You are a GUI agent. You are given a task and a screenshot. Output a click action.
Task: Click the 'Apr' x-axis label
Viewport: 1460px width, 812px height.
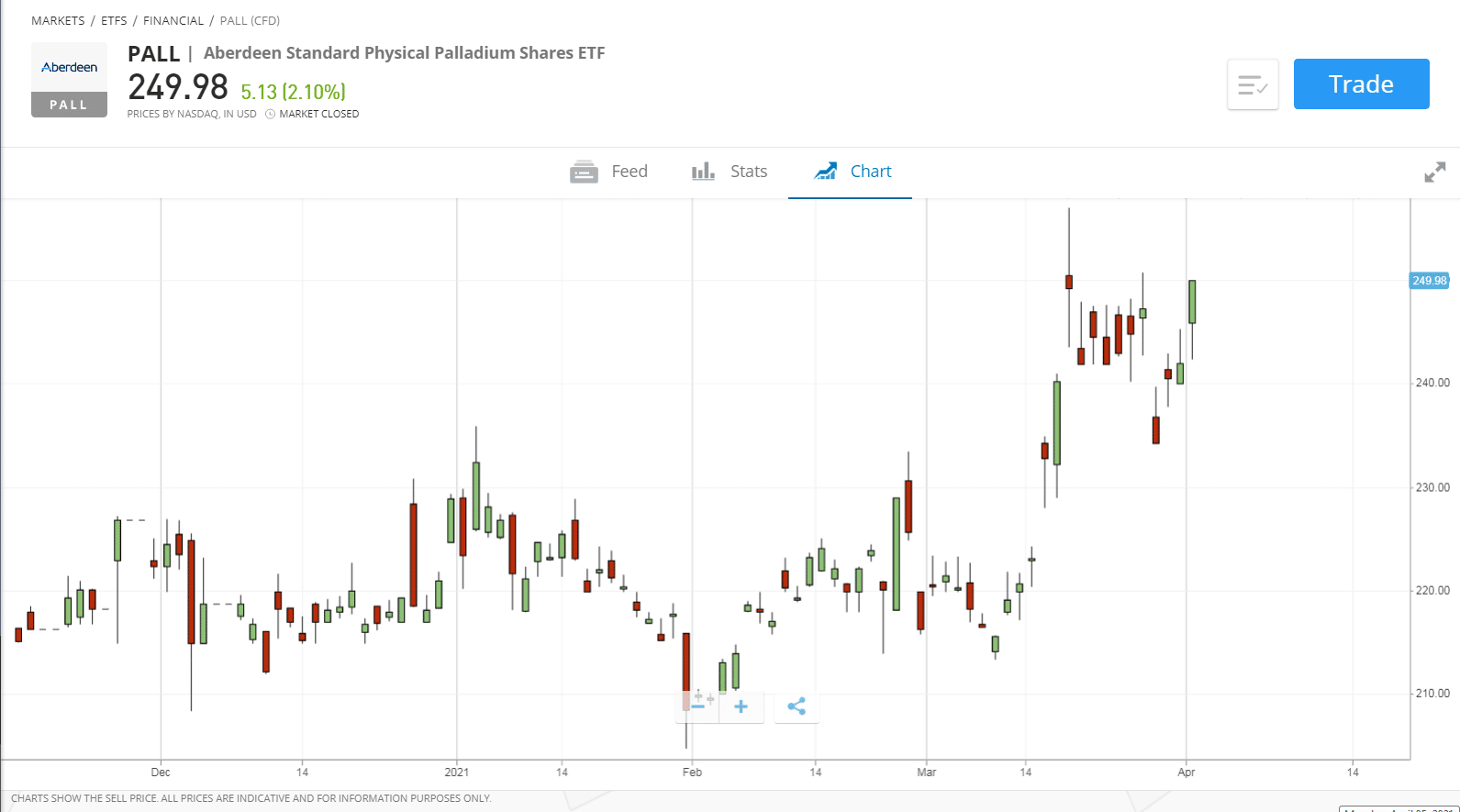pos(1186,773)
